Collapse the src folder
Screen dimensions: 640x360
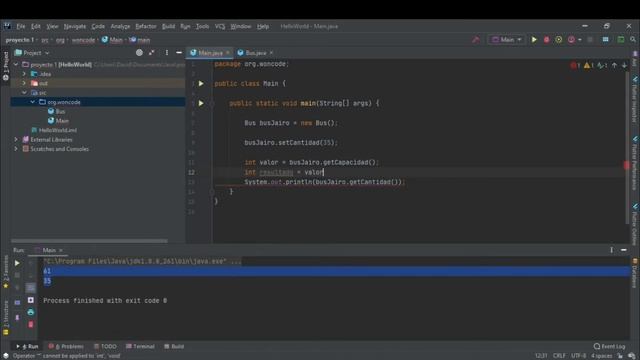coord(24,93)
